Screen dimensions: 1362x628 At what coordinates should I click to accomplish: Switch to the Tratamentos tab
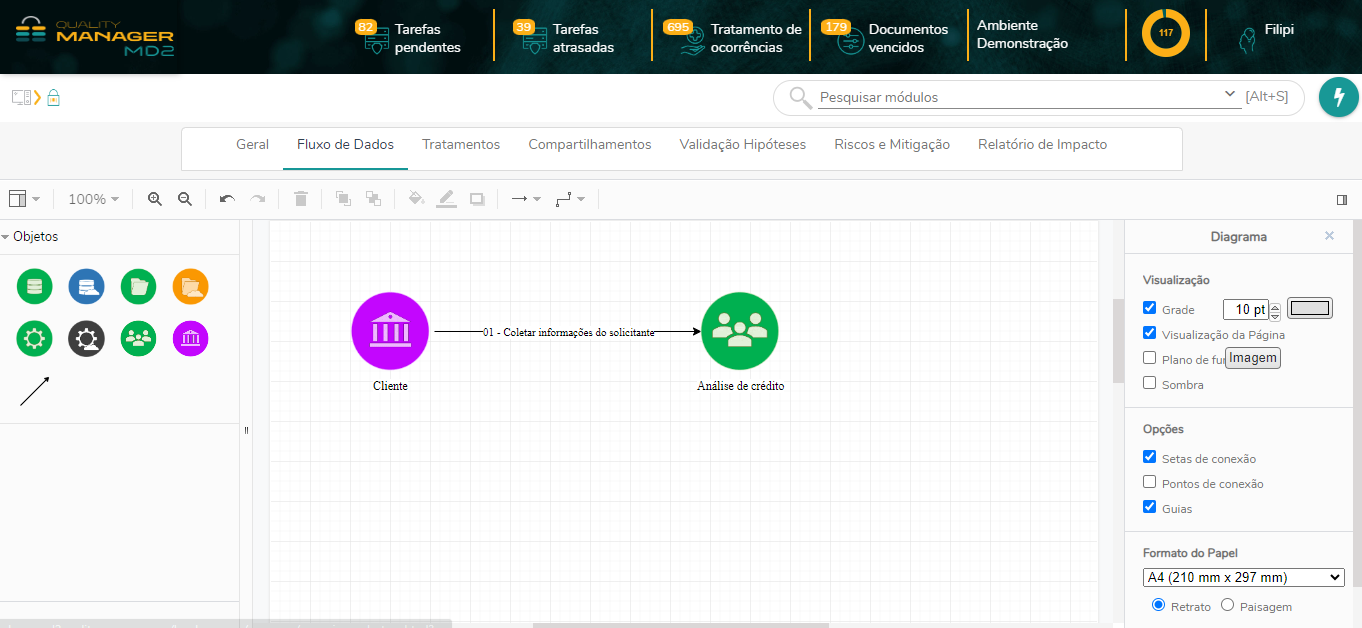[461, 145]
